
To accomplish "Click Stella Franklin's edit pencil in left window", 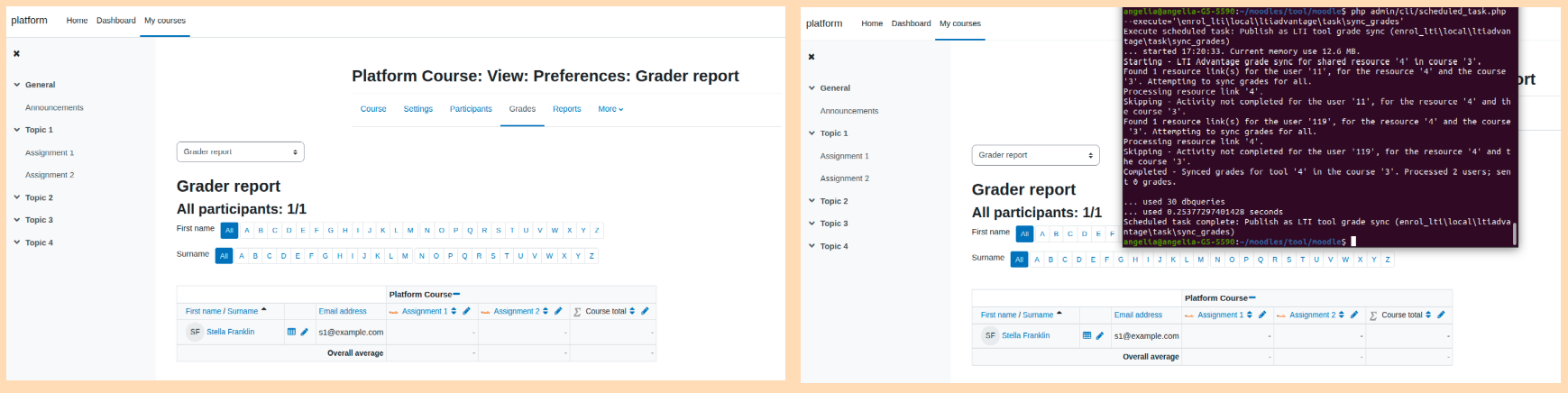I will [x=305, y=332].
